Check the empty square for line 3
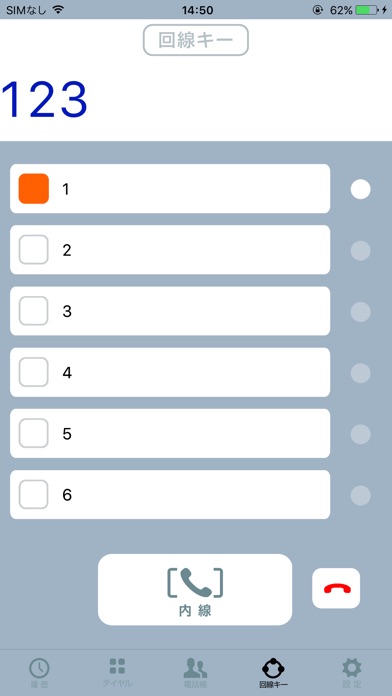The width and height of the screenshot is (392, 696). (x=33, y=311)
